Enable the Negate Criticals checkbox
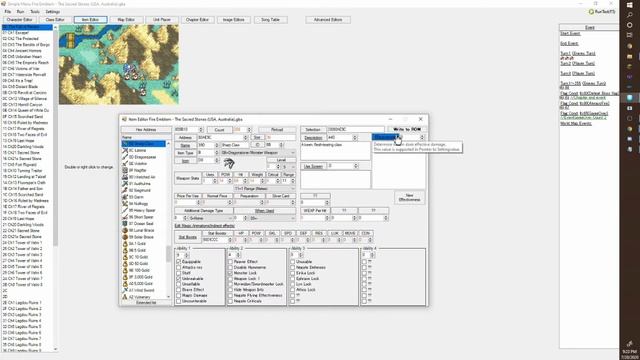This screenshot has width=640, height=360. point(231,301)
